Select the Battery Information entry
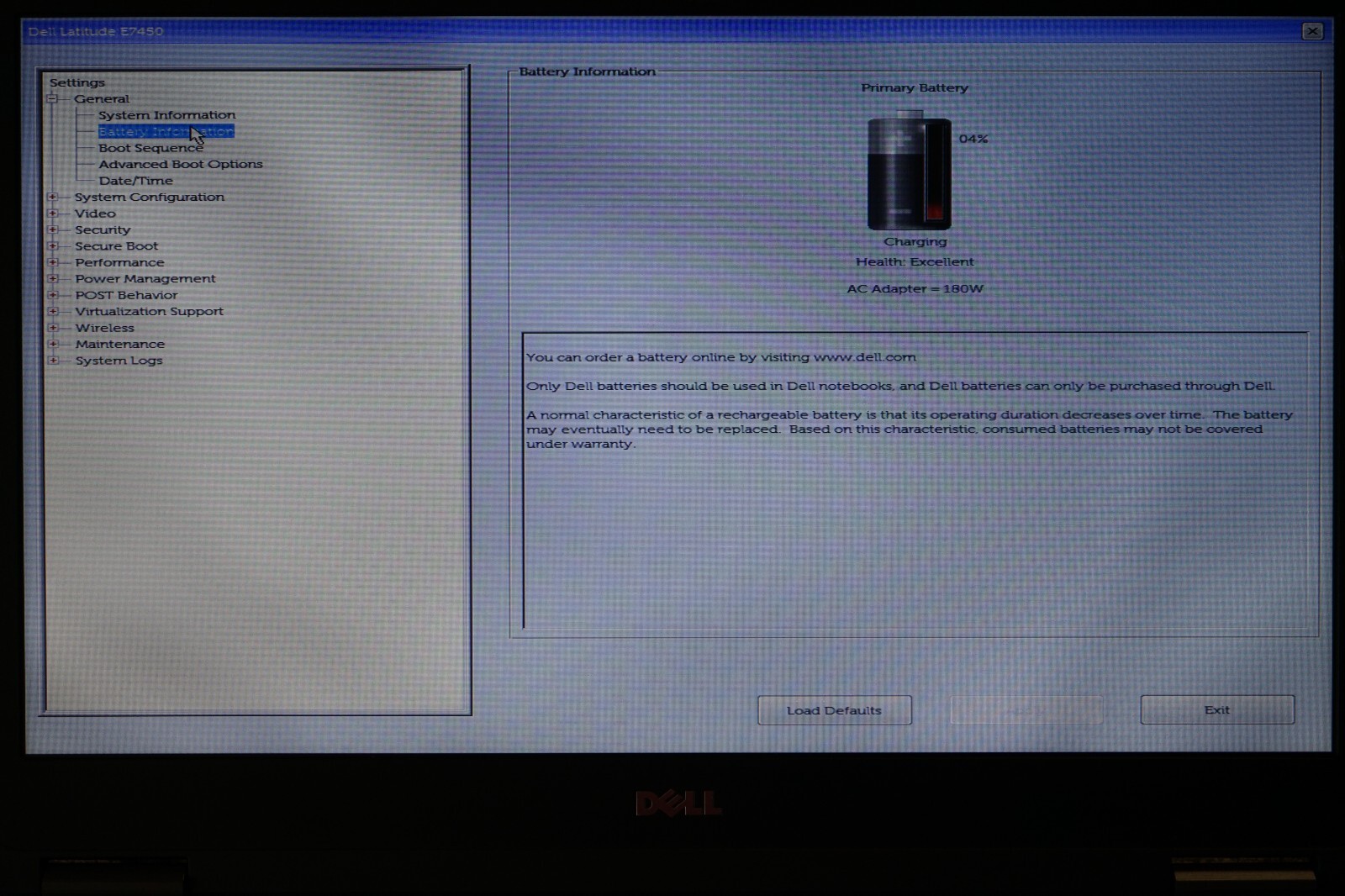Viewport: 1345px width, 896px height. pyautogui.click(x=166, y=131)
